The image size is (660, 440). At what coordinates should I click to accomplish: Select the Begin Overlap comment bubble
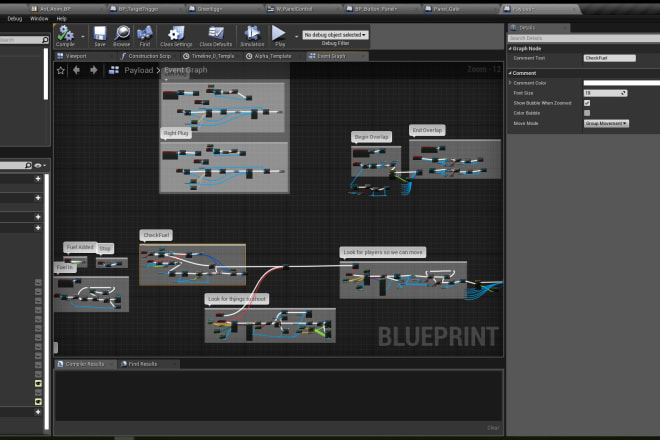372,137
